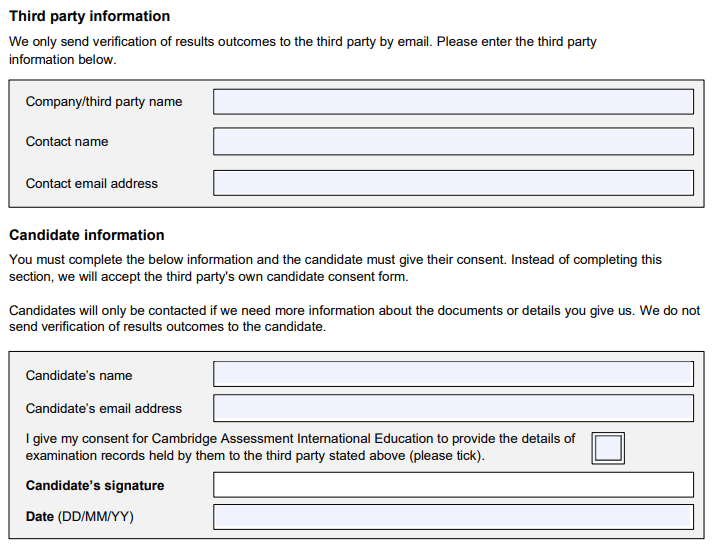
Task: Focus the Date (DD/MM/YY) field
Action: point(453,517)
